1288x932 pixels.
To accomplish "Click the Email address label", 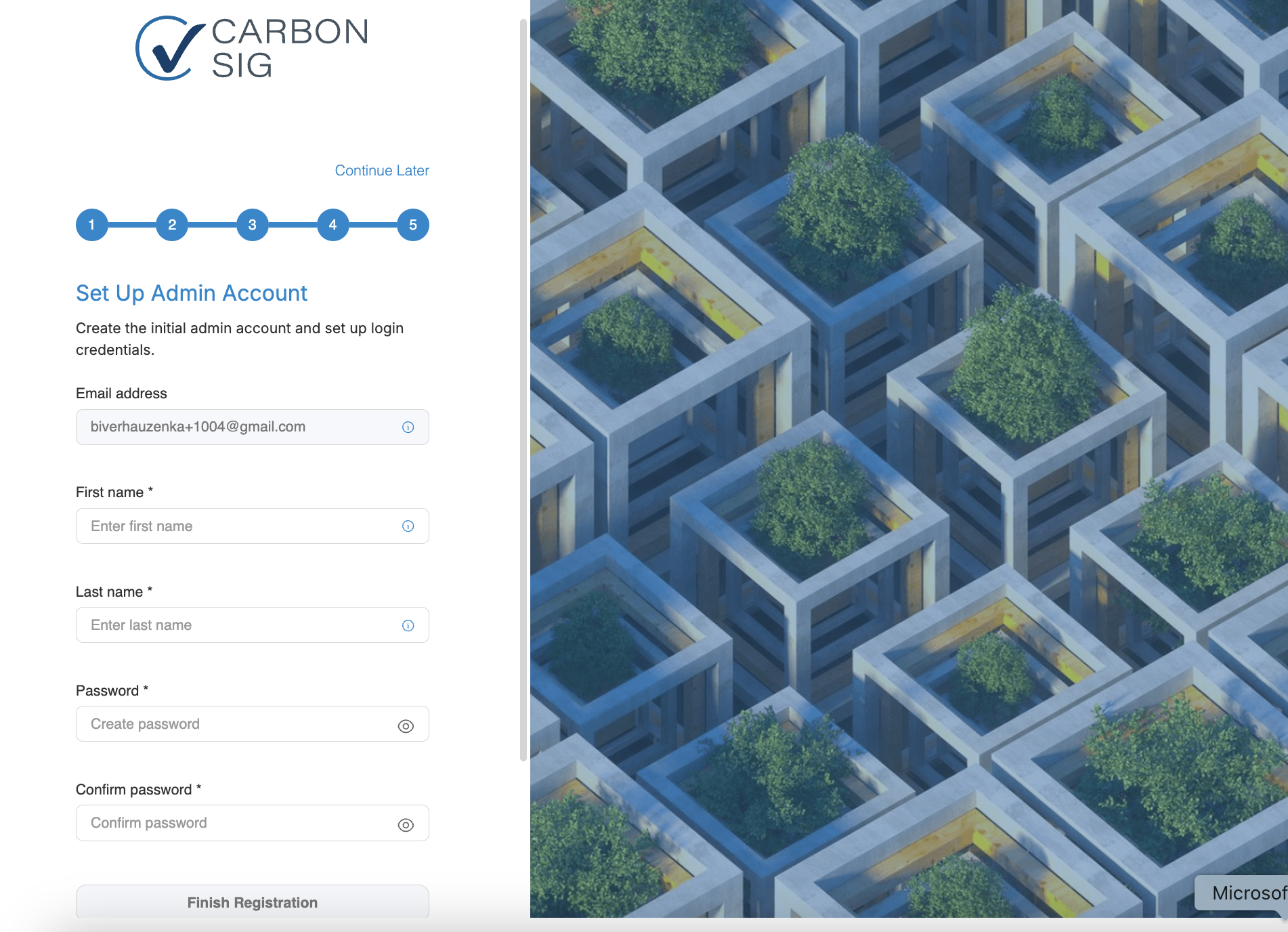I will pos(121,394).
